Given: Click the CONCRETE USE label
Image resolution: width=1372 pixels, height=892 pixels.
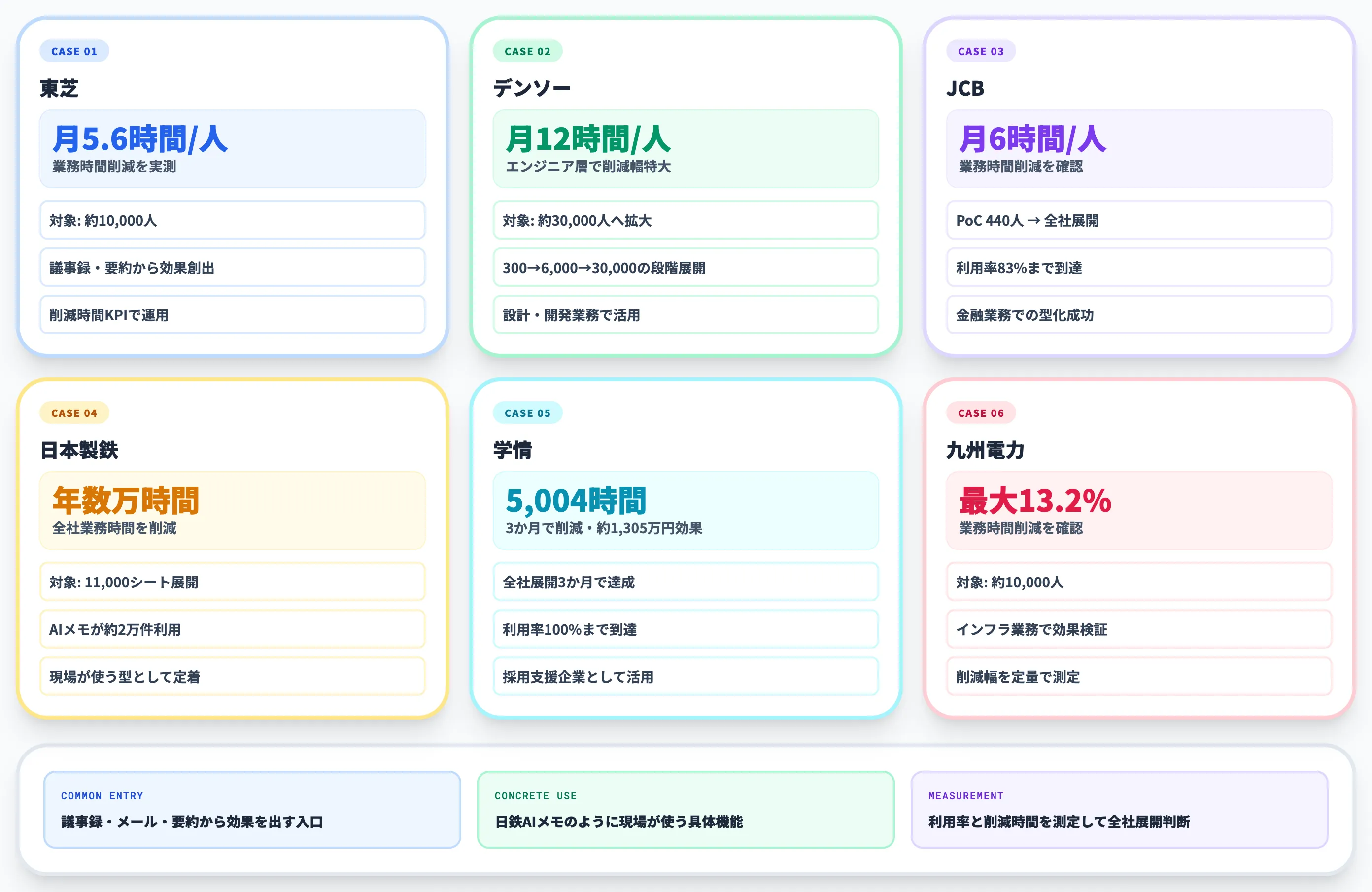Looking at the screenshot, I should (536, 796).
